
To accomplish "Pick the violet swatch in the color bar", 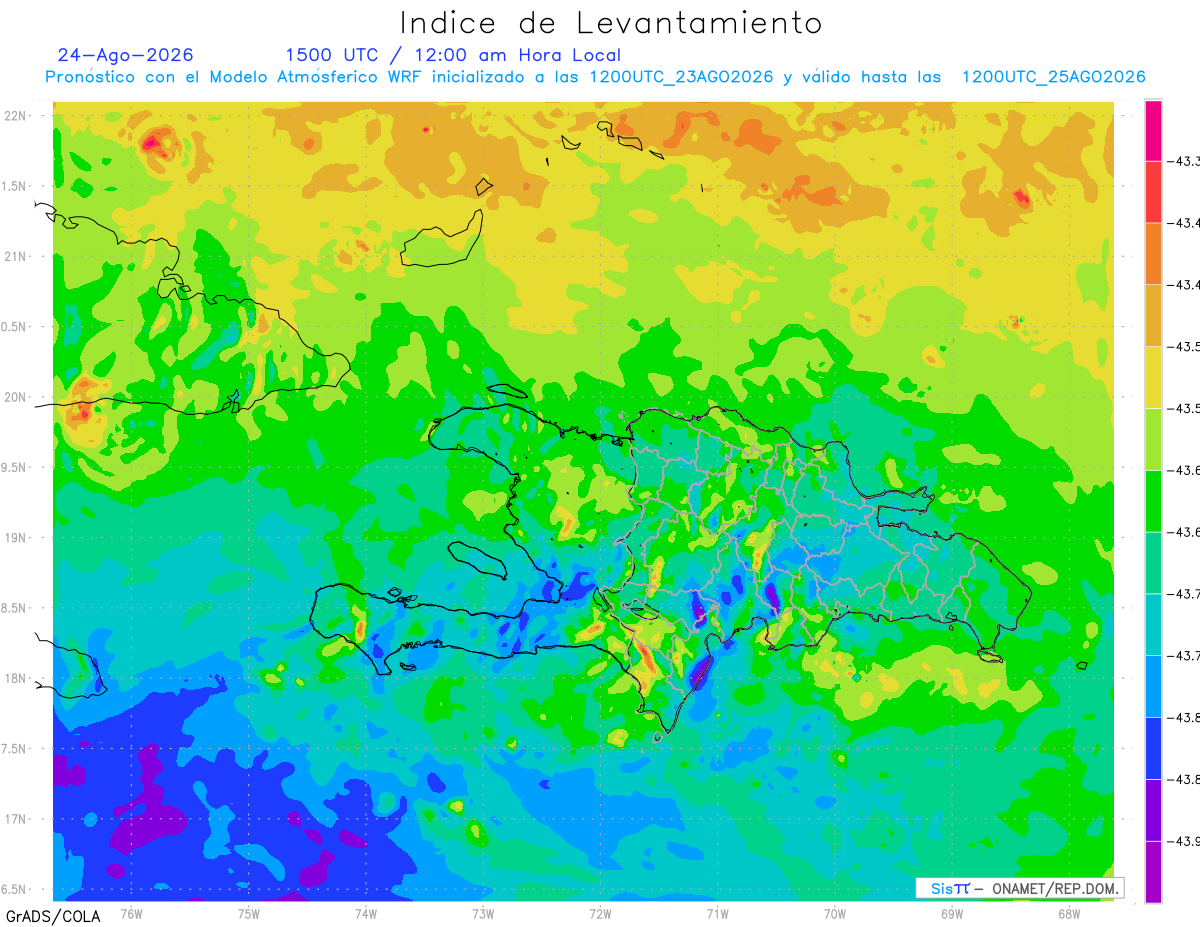I will pos(1153,809).
